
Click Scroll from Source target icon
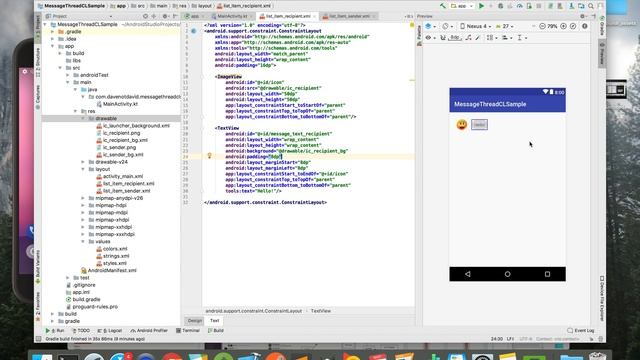145,16
